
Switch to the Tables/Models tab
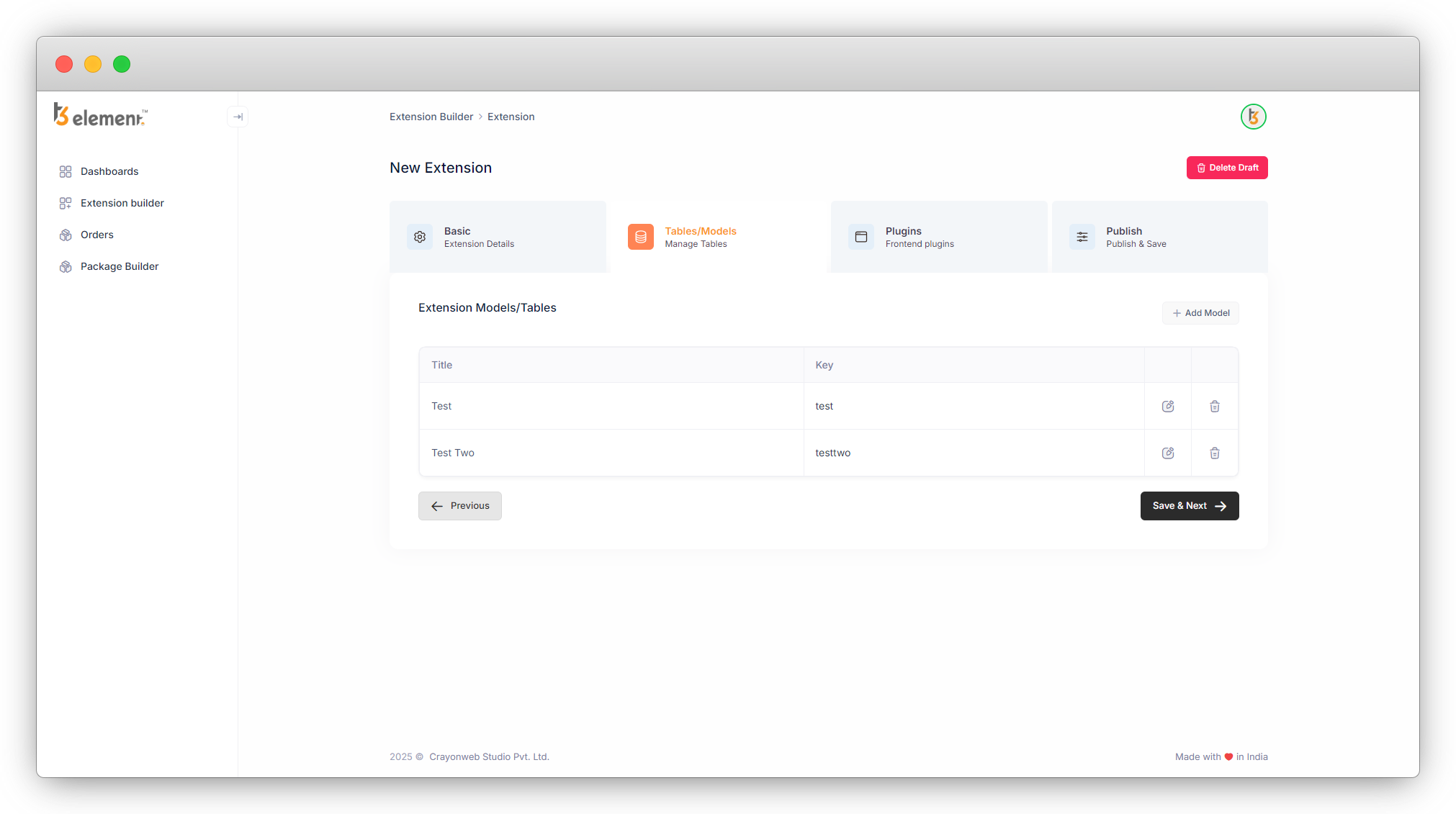pos(717,237)
